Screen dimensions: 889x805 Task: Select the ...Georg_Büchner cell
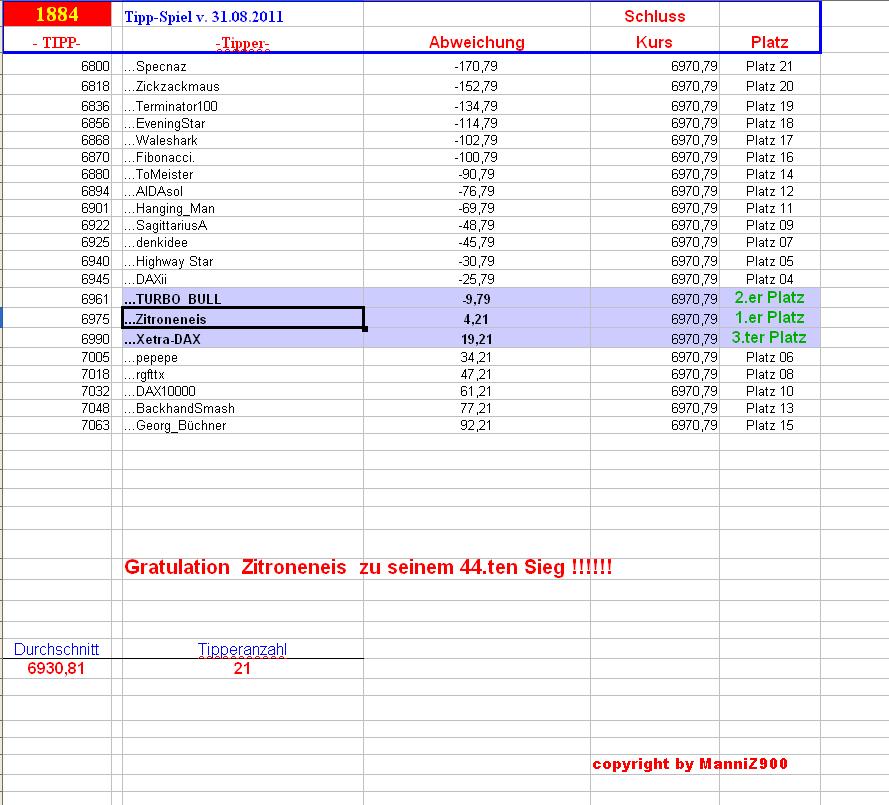[243, 425]
